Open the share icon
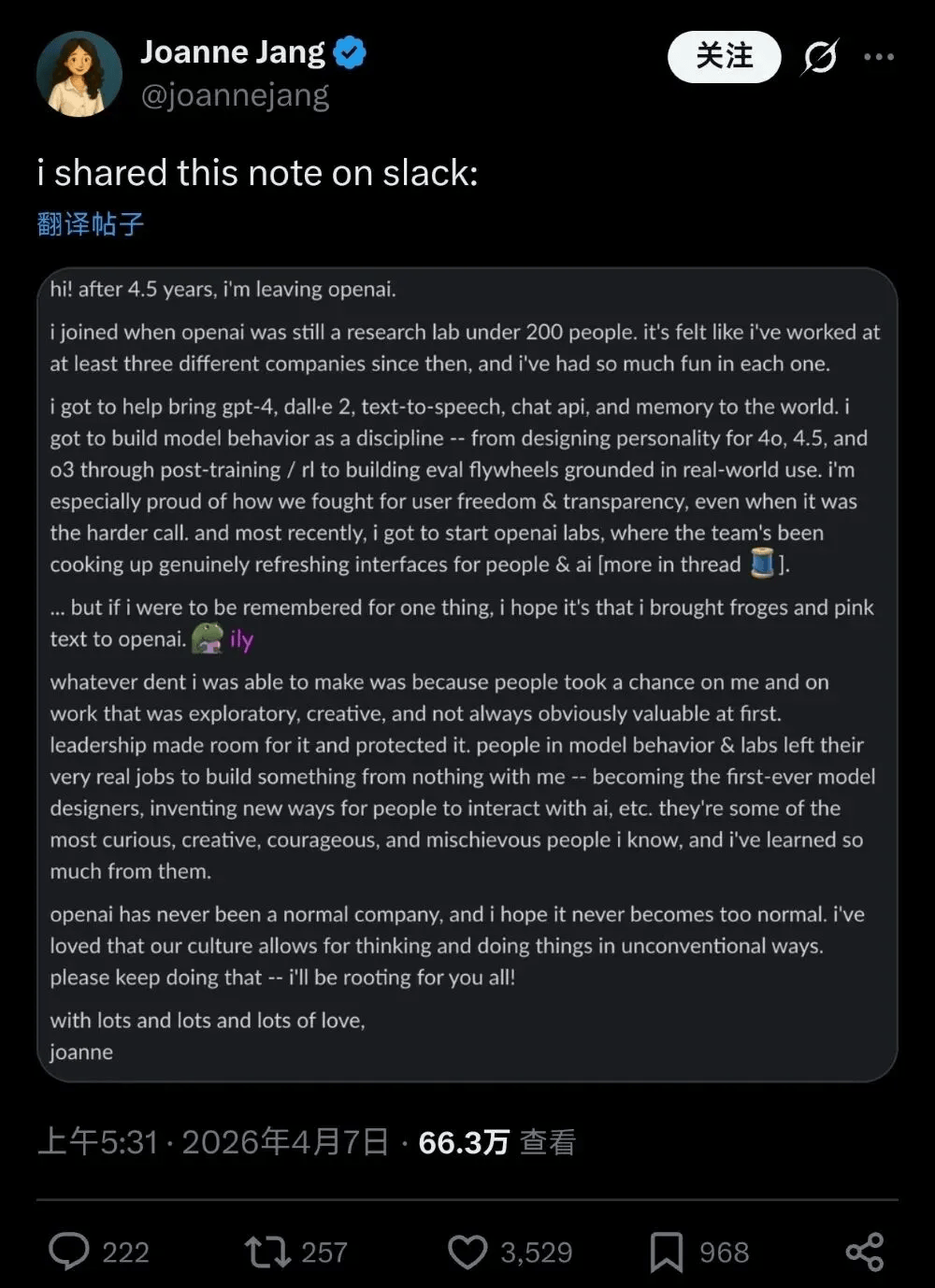The image size is (935, 1288). 864,1252
